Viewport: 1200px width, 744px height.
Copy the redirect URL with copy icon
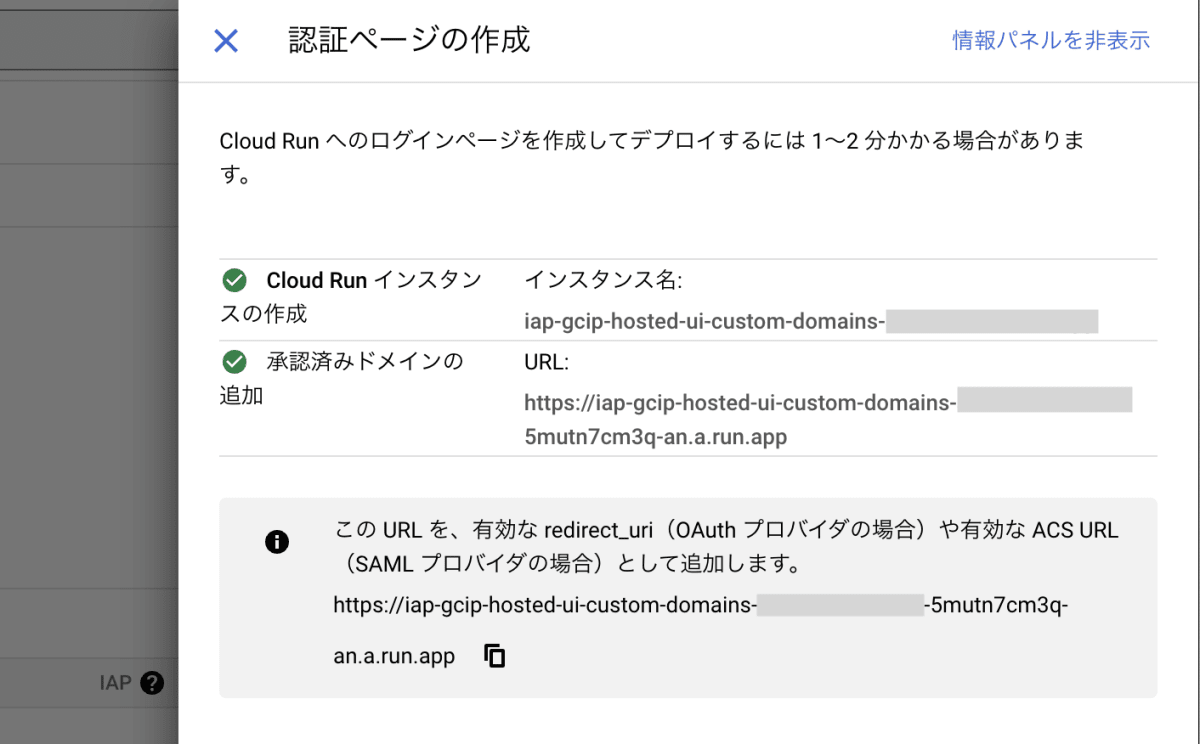click(x=494, y=656)
